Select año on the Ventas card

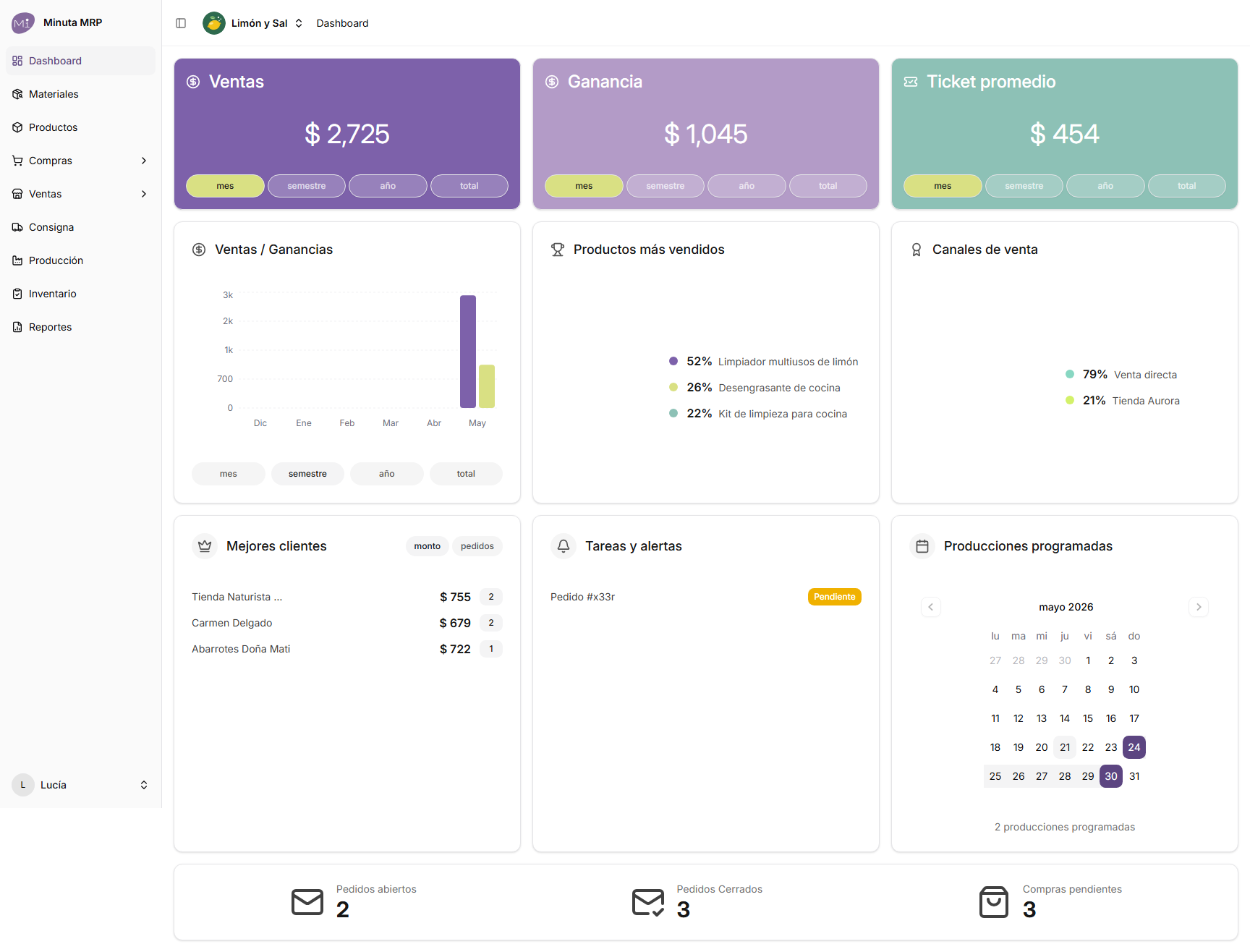(x=388, y=186)
